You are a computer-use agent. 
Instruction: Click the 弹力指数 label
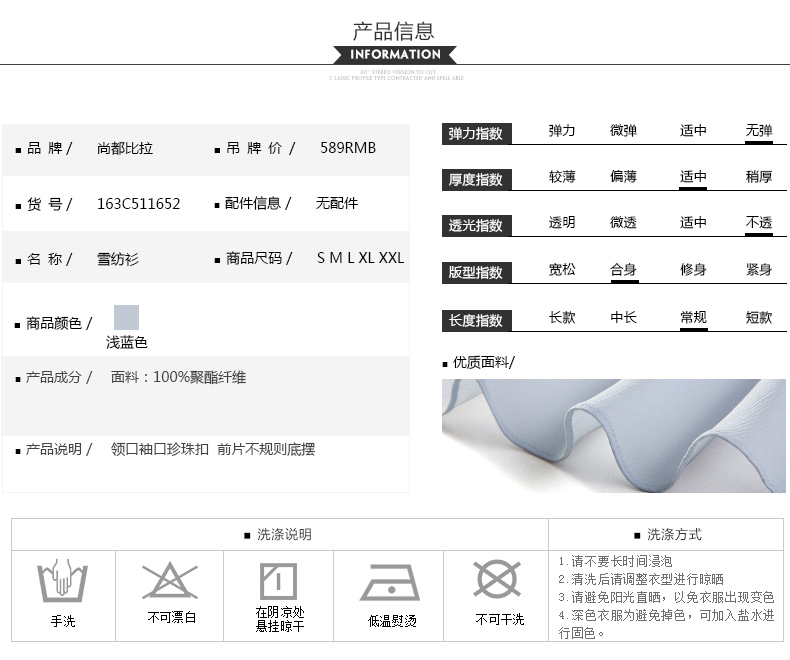[476, 134]
